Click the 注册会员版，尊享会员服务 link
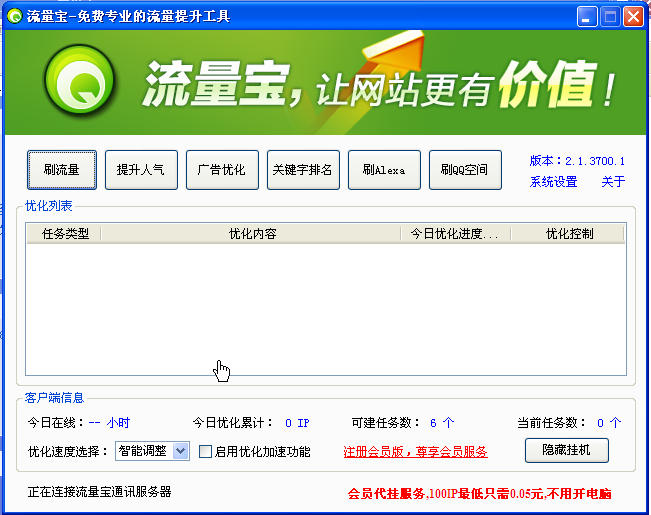This screenshot has height=515, width=651. (x=415, y=451)
